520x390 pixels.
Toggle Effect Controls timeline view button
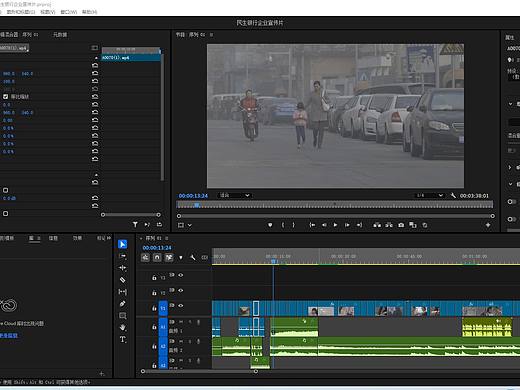point(95,48)
